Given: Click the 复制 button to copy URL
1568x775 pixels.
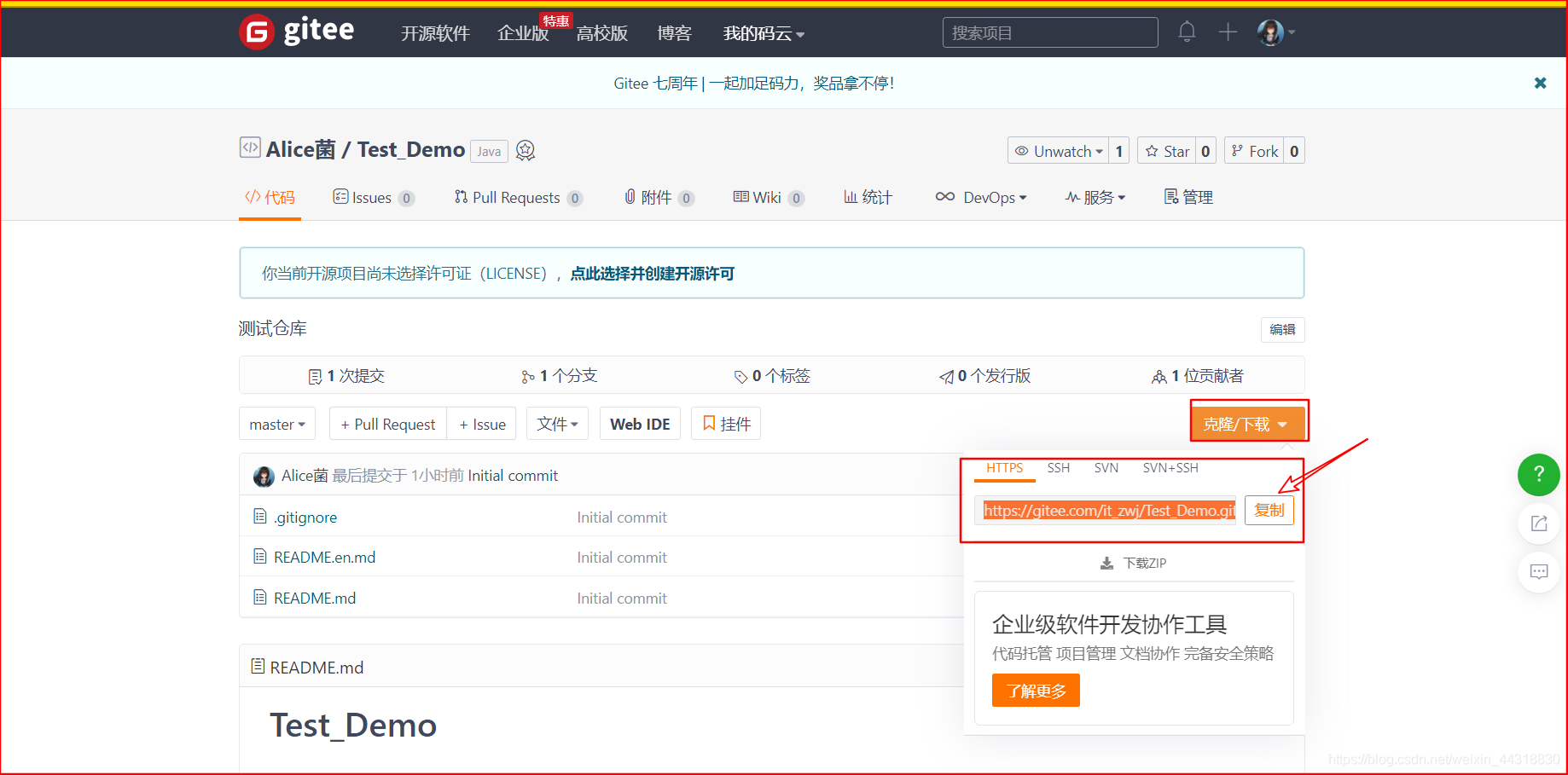Looking at the screenshot, I should 1269,510.
